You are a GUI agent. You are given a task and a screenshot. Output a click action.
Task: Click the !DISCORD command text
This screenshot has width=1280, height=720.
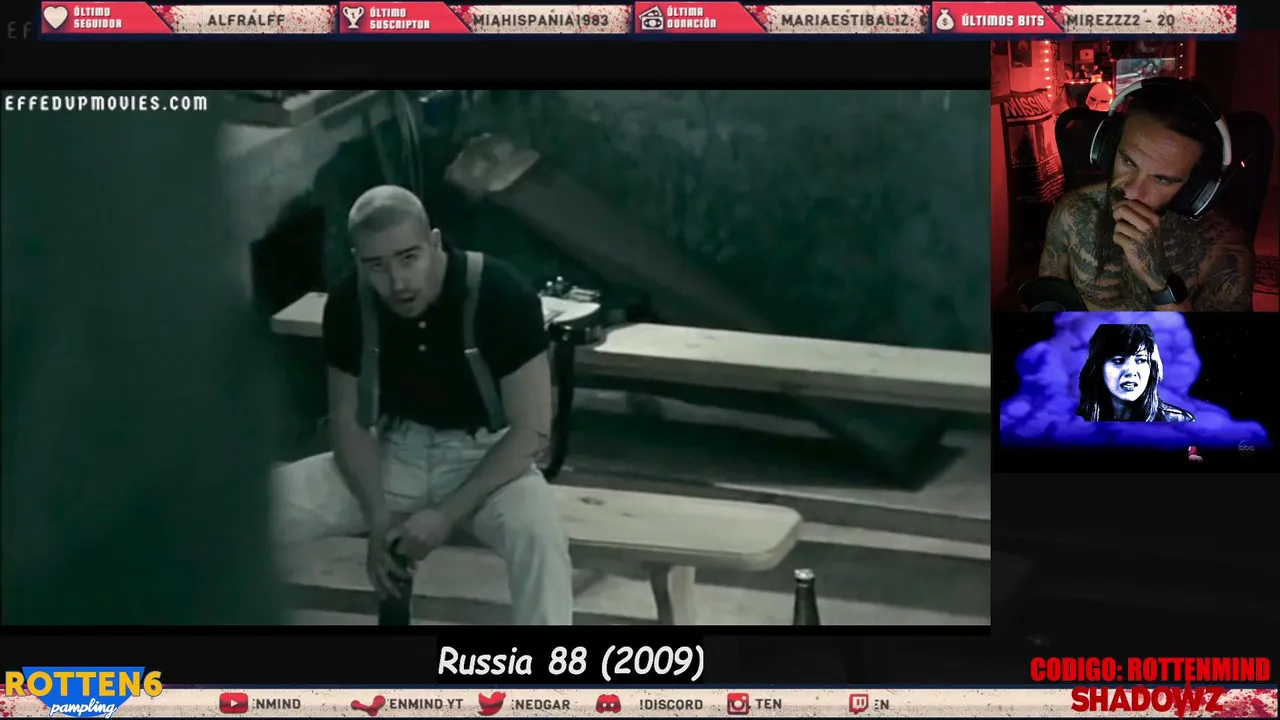coord(671,704)
